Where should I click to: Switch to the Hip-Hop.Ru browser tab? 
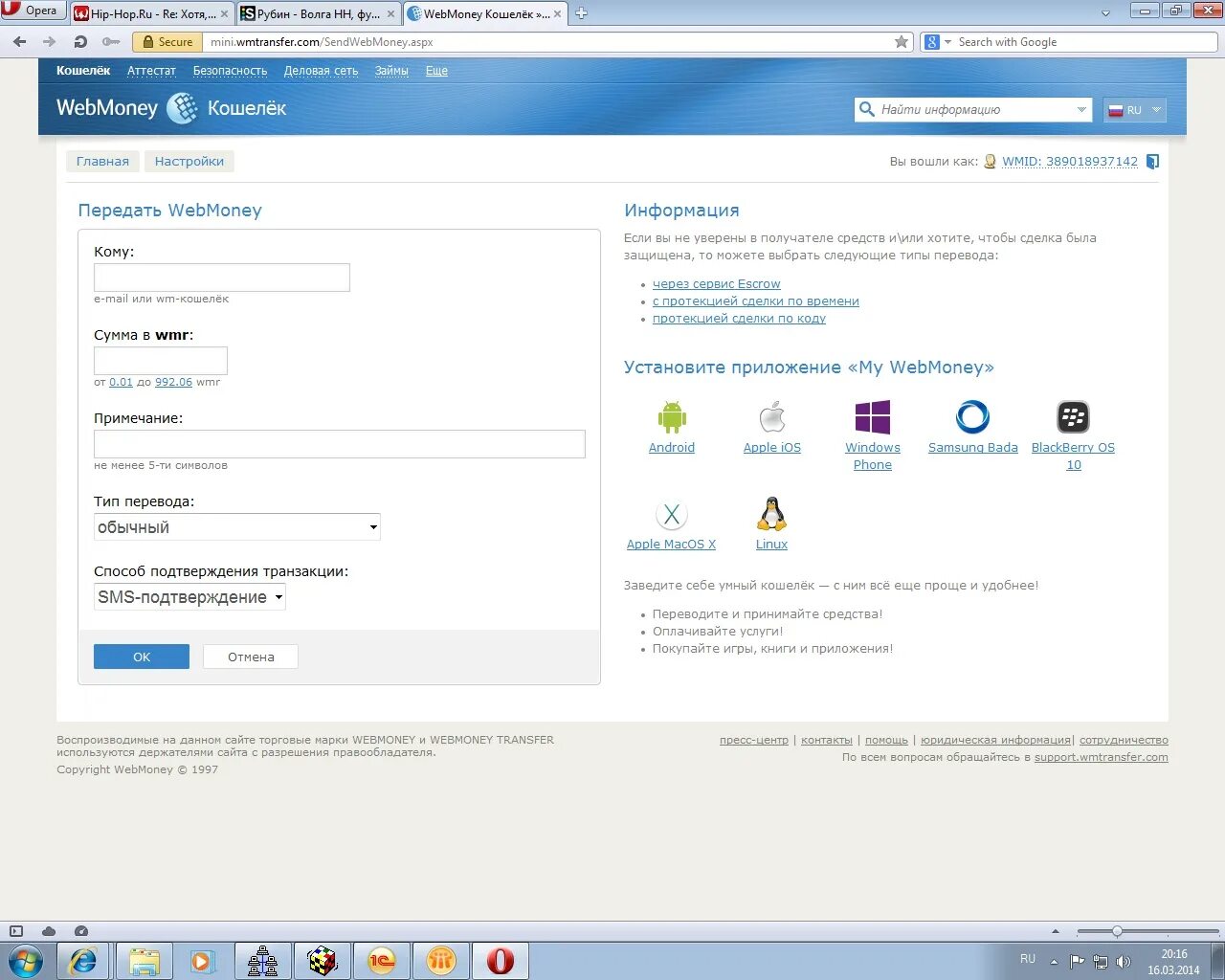coord(151,13)
